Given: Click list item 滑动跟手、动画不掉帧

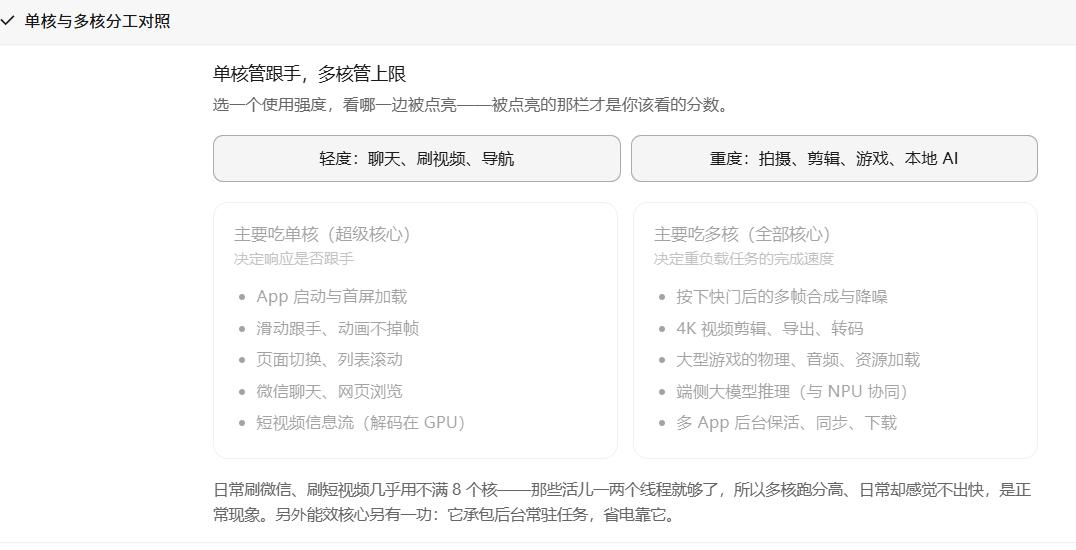Looking at the screenshot, I should click(338, 328).
